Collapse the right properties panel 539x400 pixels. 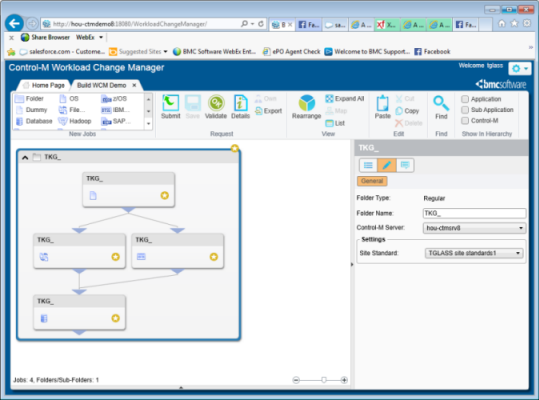(352, 264)
